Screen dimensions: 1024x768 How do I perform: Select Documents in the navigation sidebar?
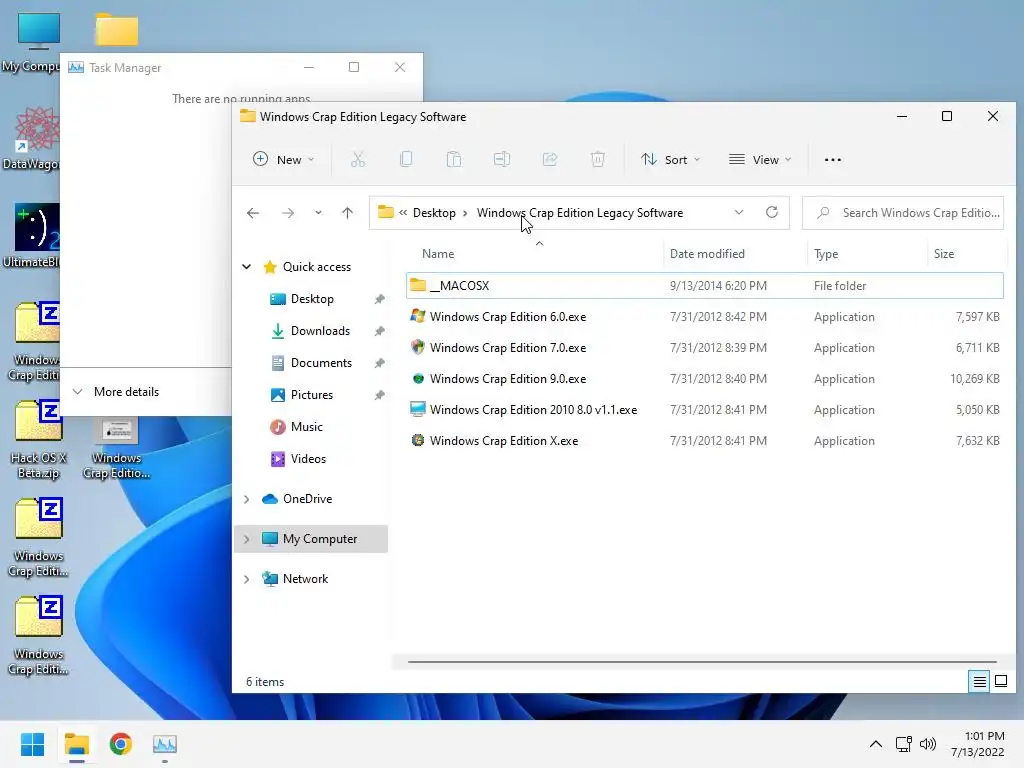tap(321, 362)
